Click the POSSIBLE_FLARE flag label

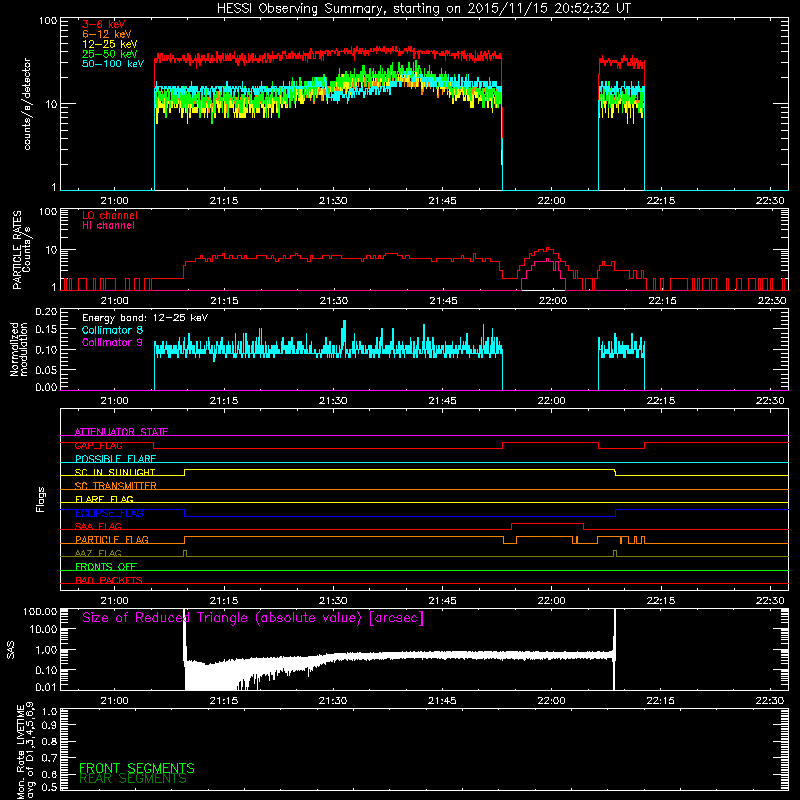tap(115, 459)
